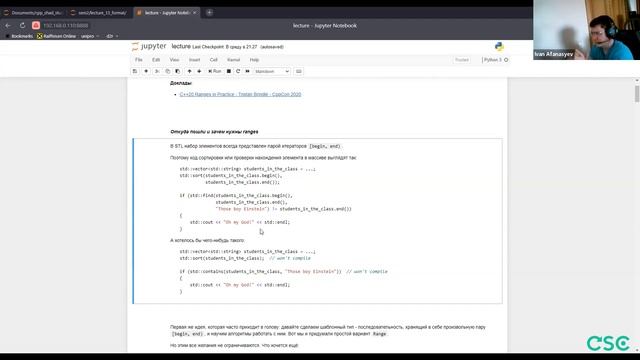The height and width of the screenshot is (360, 640).
Task: Select the 'Откуда пошли и зачем нужны ranges' heading
Action: point(214,132)
